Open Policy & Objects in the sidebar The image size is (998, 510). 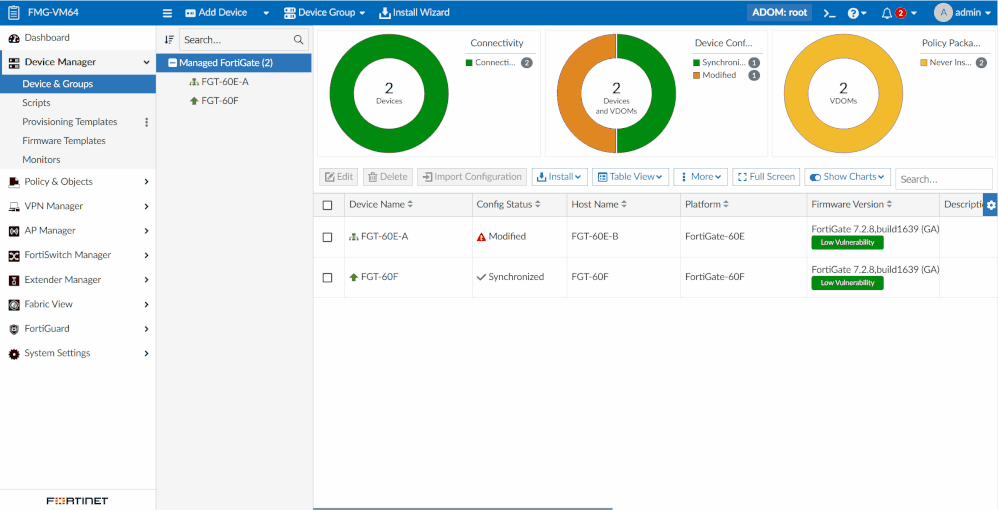(58, 182)
